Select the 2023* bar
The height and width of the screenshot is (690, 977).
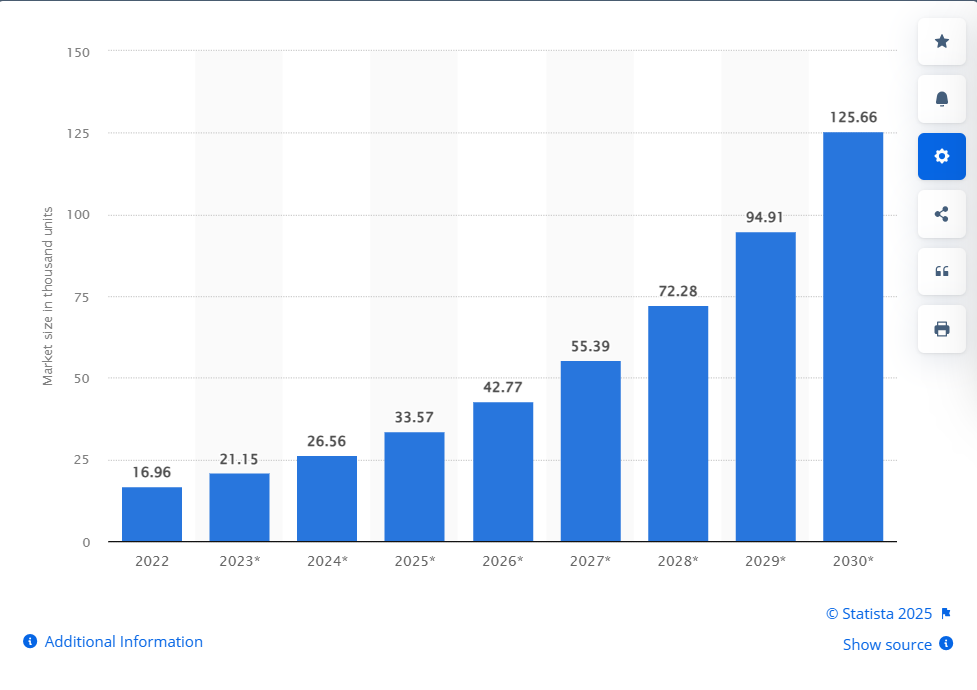click(239, 507)
